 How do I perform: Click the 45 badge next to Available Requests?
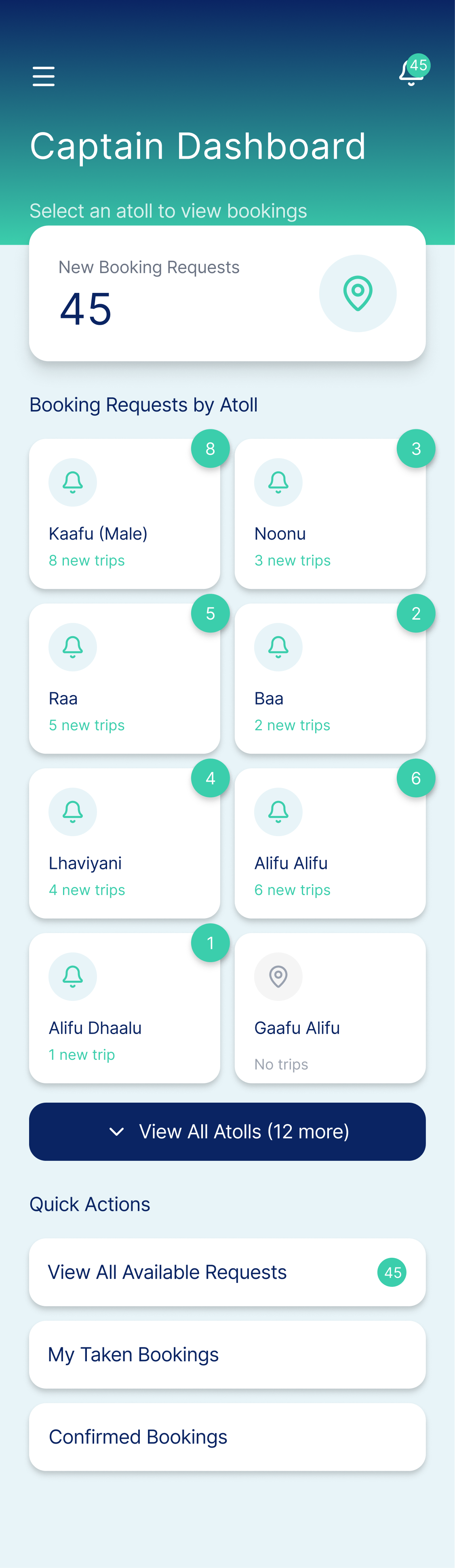click(x=392, y=1272)
